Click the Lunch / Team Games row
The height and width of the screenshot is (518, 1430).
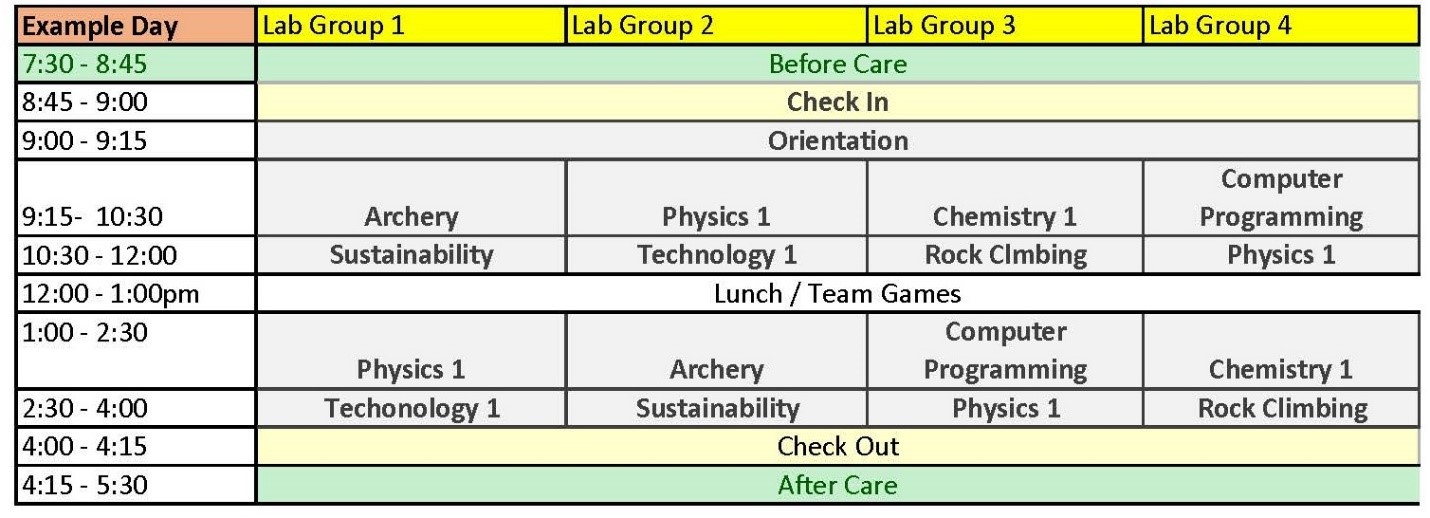pyautogui.click(x=838, y=293)
